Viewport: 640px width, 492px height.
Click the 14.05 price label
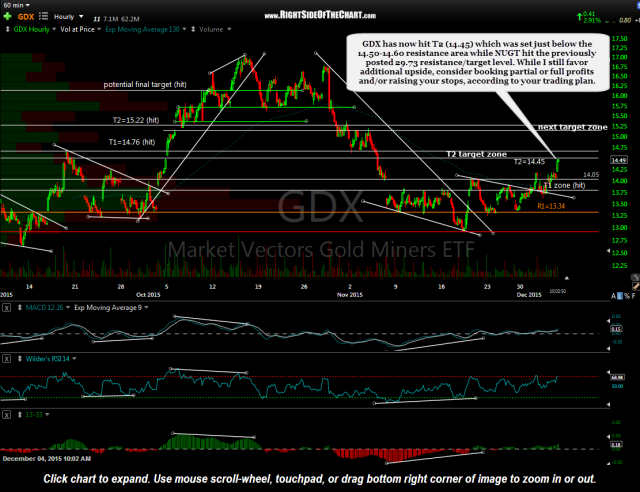click(591, 175)
